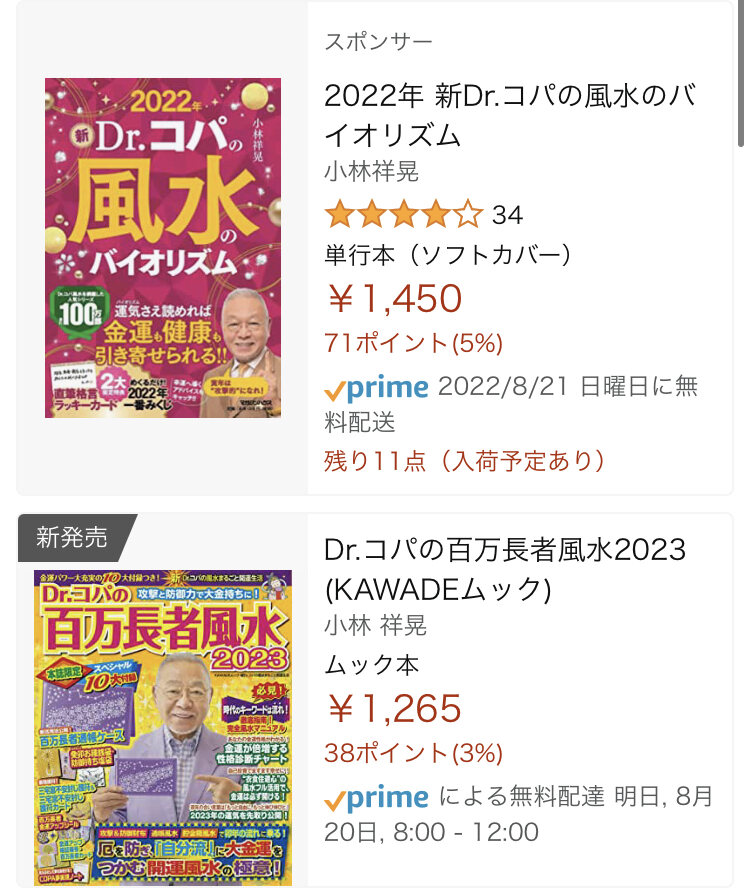This screenshot has width=750, height=893.
Task: Click the title 2022年 新Dr.コパの風水のバイオリズム
Action: (510, 116)
